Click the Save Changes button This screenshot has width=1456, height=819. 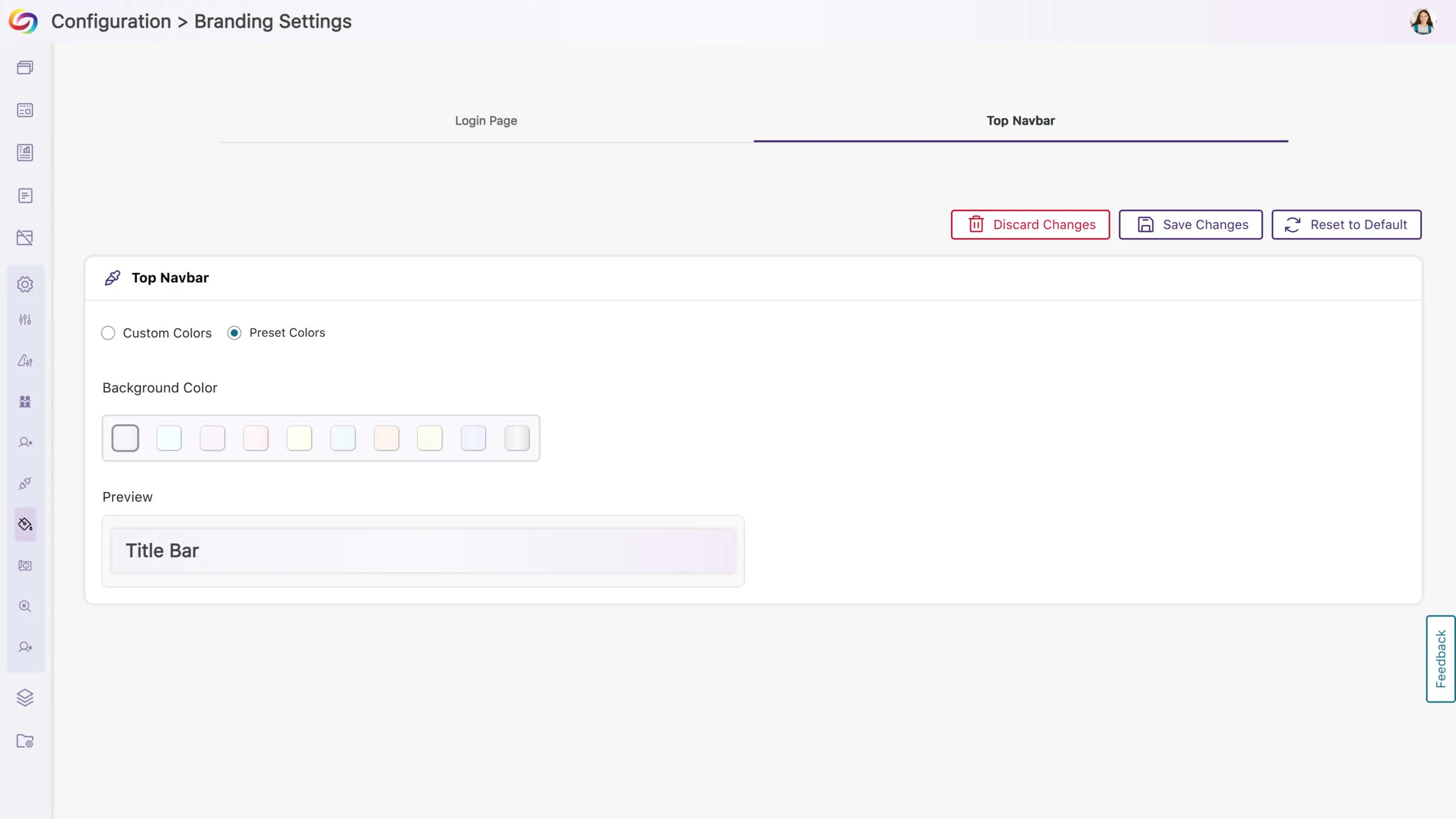pyautogui.click(x=1190, y=225)
